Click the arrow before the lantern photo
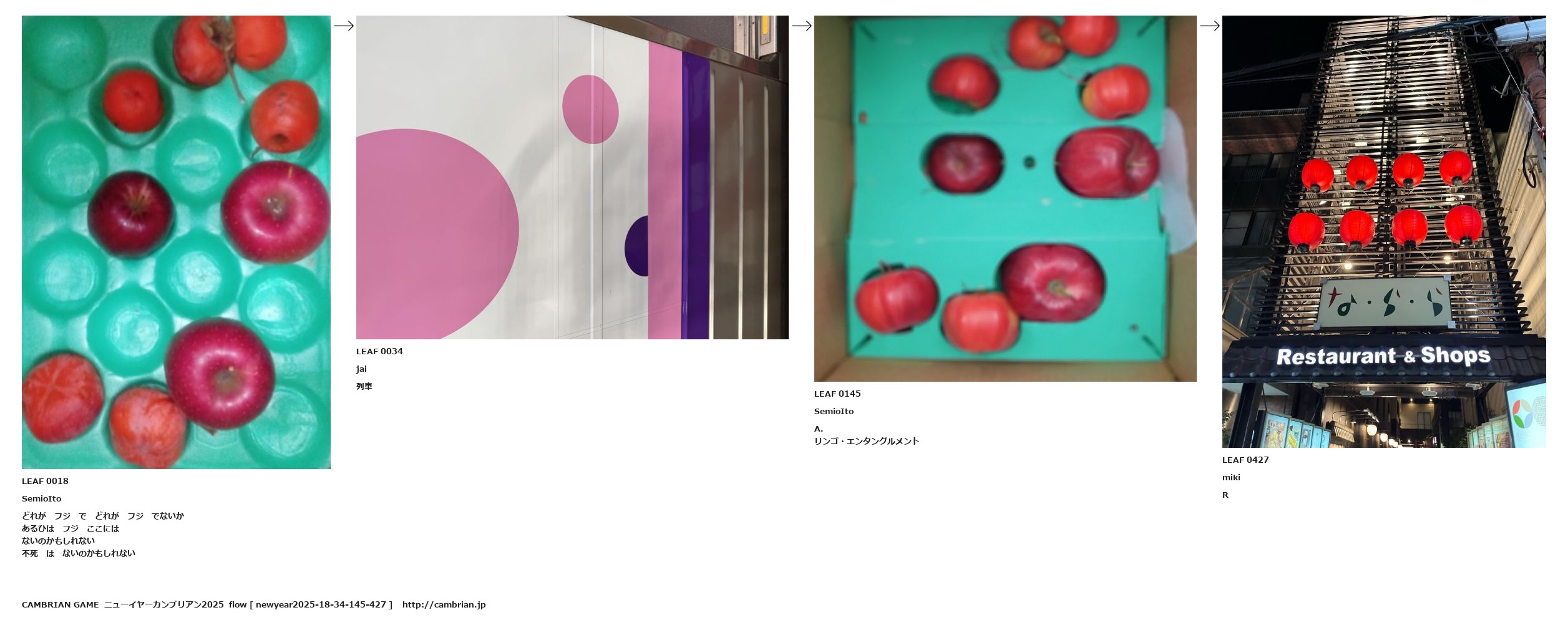The image size is (1568, 620). [x=1210, y=26]
